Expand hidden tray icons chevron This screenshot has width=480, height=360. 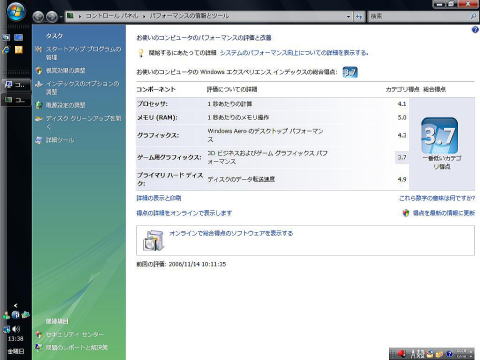point(15,305)
